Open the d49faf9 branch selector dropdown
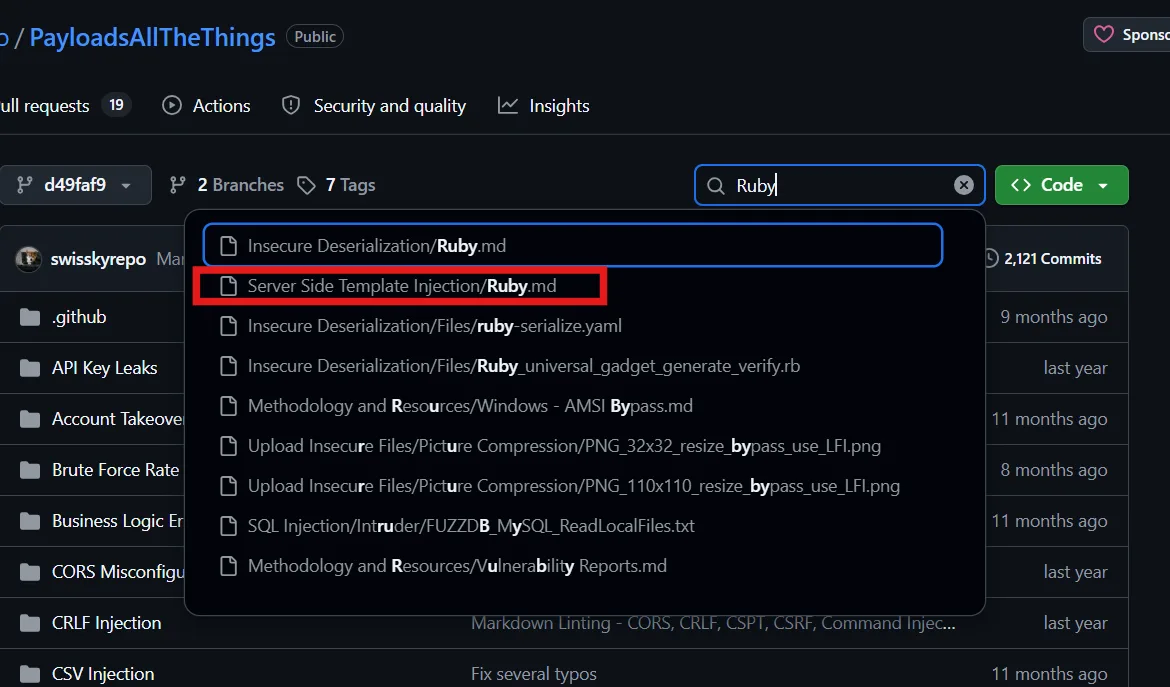 [75, 185]
